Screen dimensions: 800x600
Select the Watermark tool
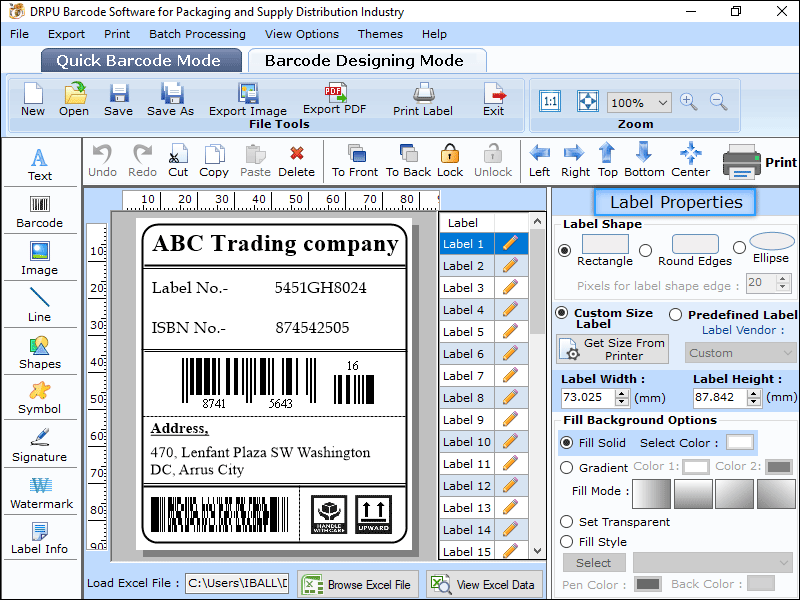(41, 493)
